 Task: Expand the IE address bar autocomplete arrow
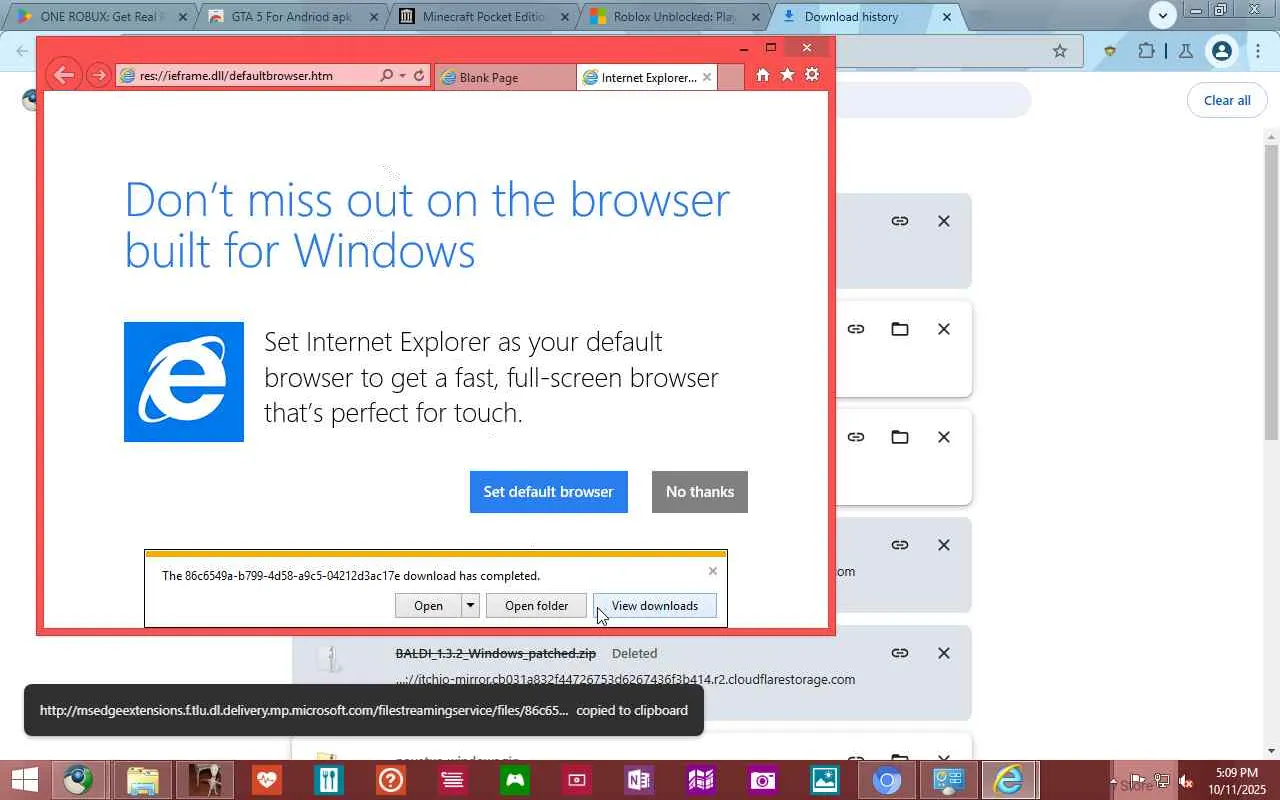pyautogui.click(x=402, y=76)
